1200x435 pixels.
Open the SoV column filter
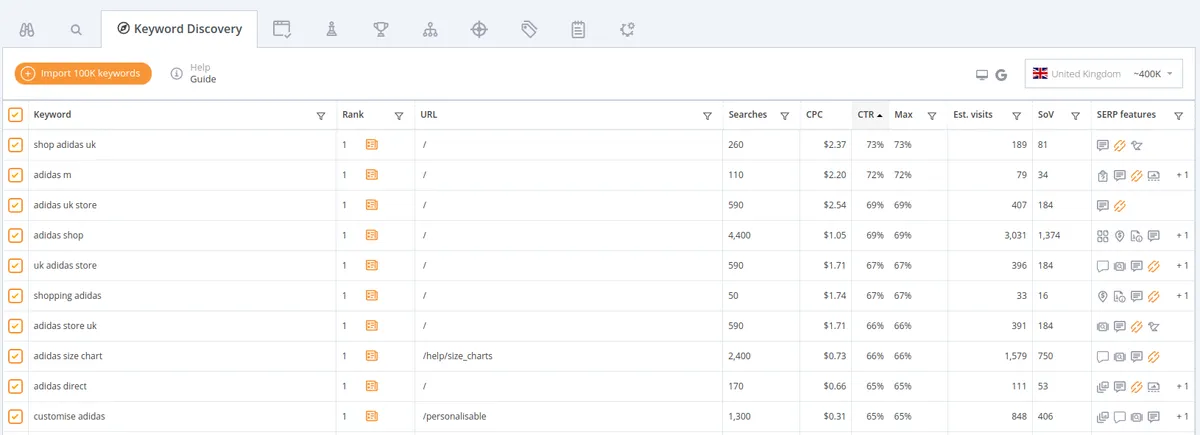(x=1075, y=116)
